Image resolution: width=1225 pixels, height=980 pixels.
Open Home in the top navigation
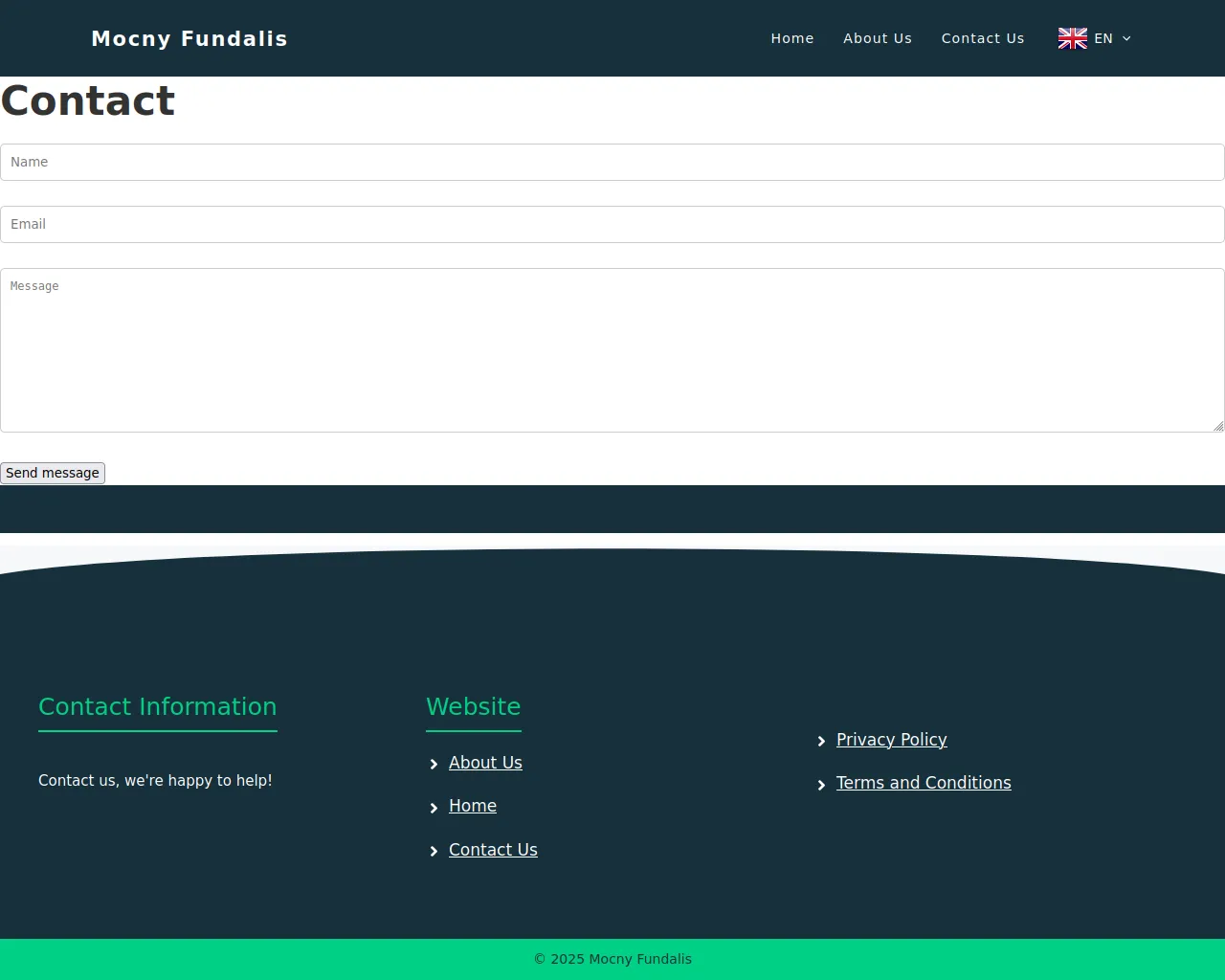pos(791,38)
